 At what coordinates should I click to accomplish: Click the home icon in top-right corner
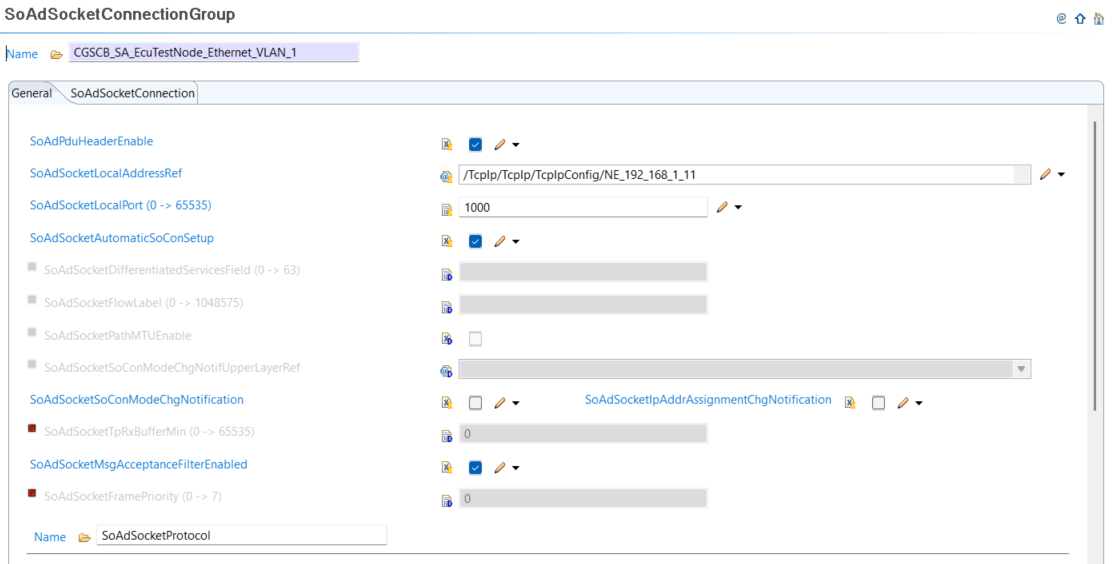[1099, 18]
